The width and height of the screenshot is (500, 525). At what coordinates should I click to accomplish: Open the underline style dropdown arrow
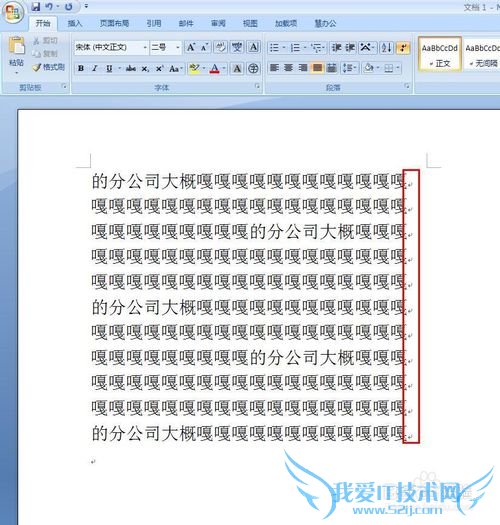coord(119,68)
